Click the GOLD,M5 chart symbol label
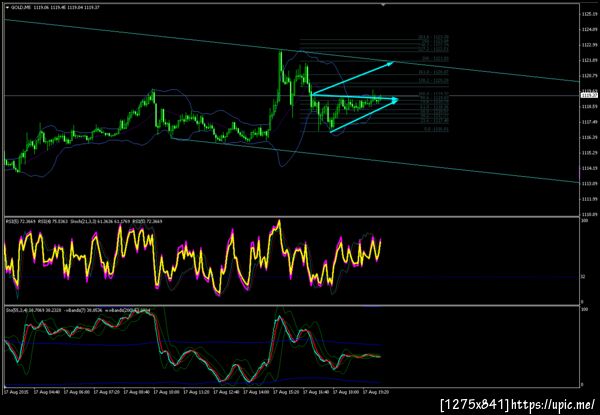The height and width of the screenshot is (415, 600). tap(21, 7)
